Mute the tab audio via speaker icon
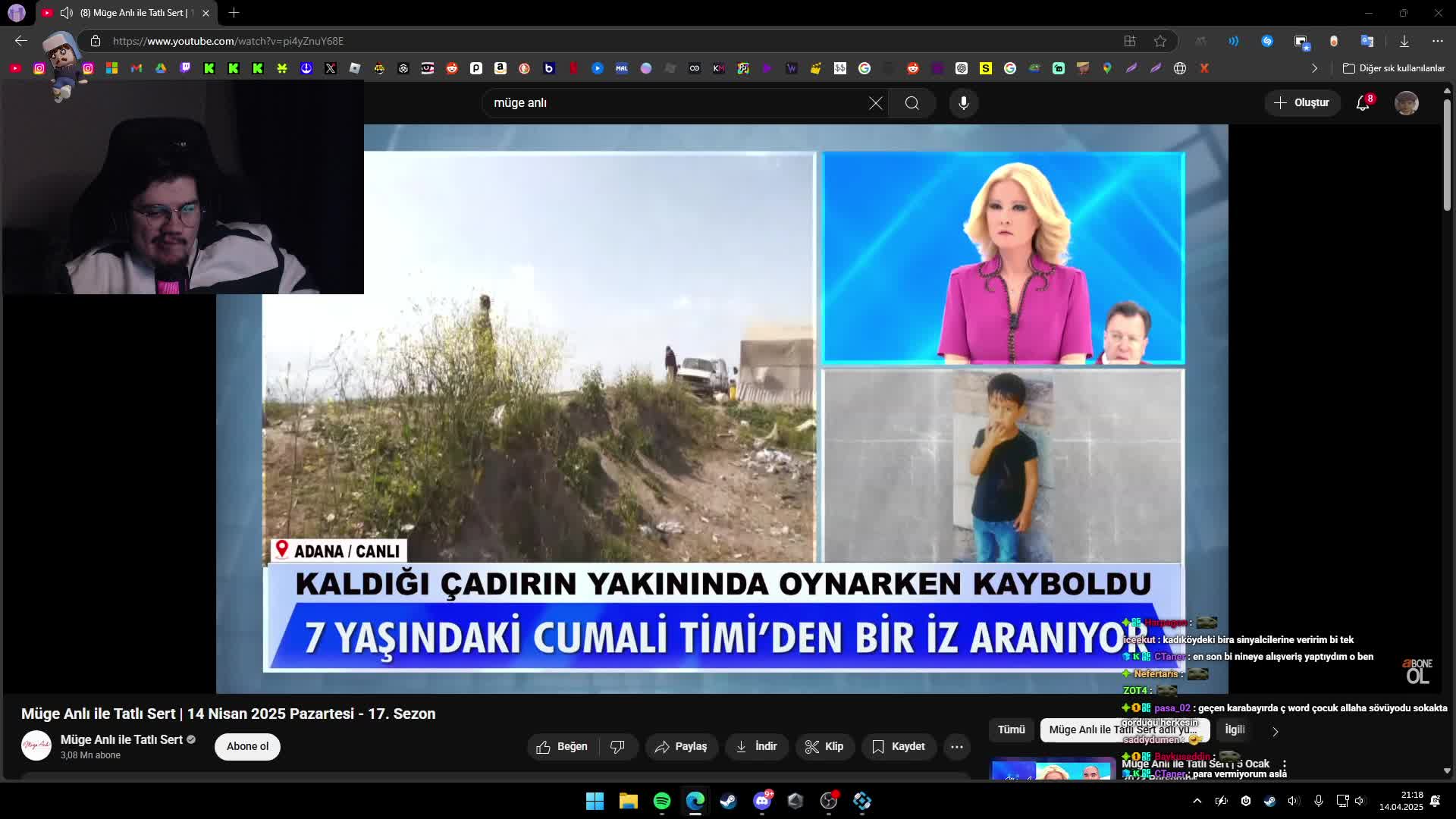This screenshot has height=819, width=1456. click(67, 13)
